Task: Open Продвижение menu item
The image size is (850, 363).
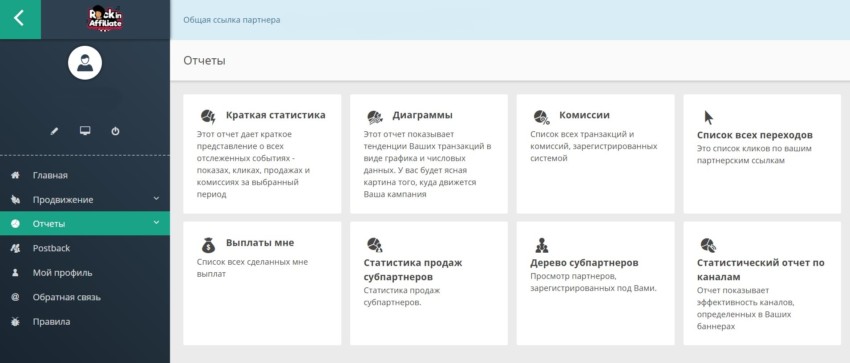Action: coord(63,199)
